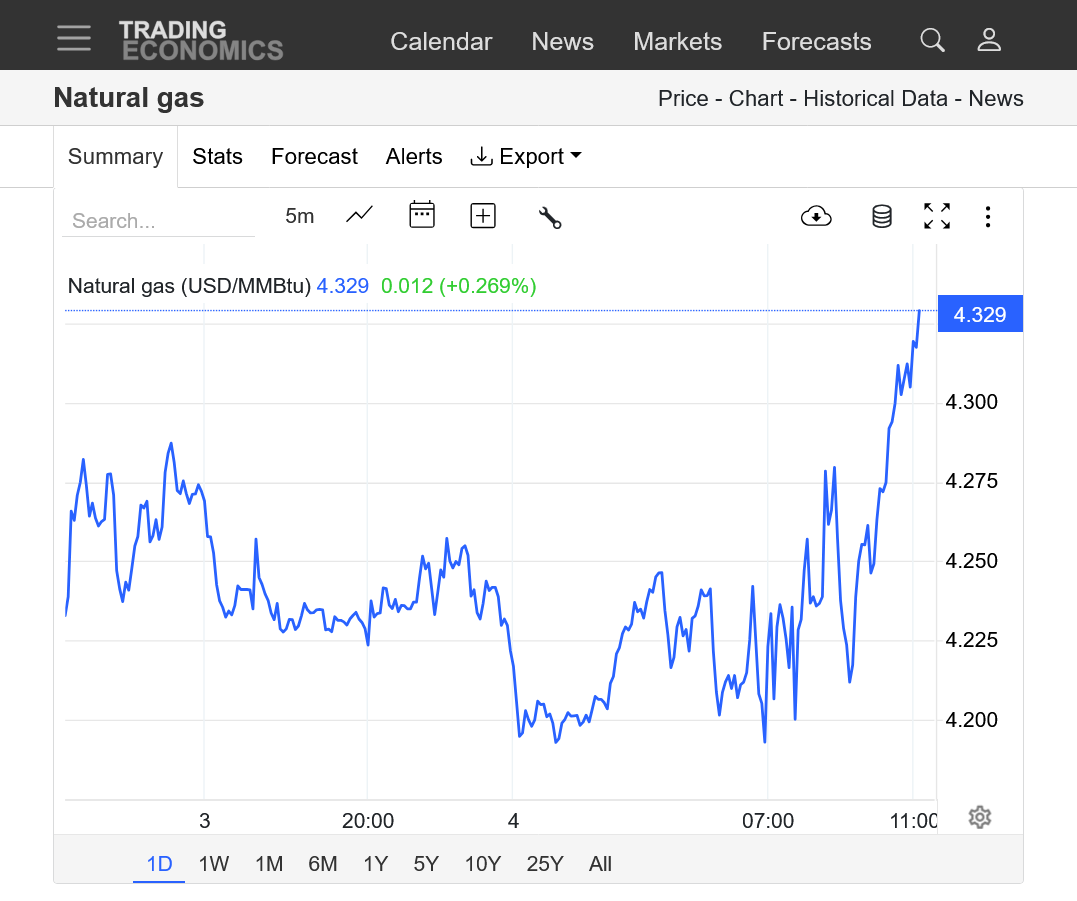Select the 1Y time range
1077x901 pixels.
(375, 864)
